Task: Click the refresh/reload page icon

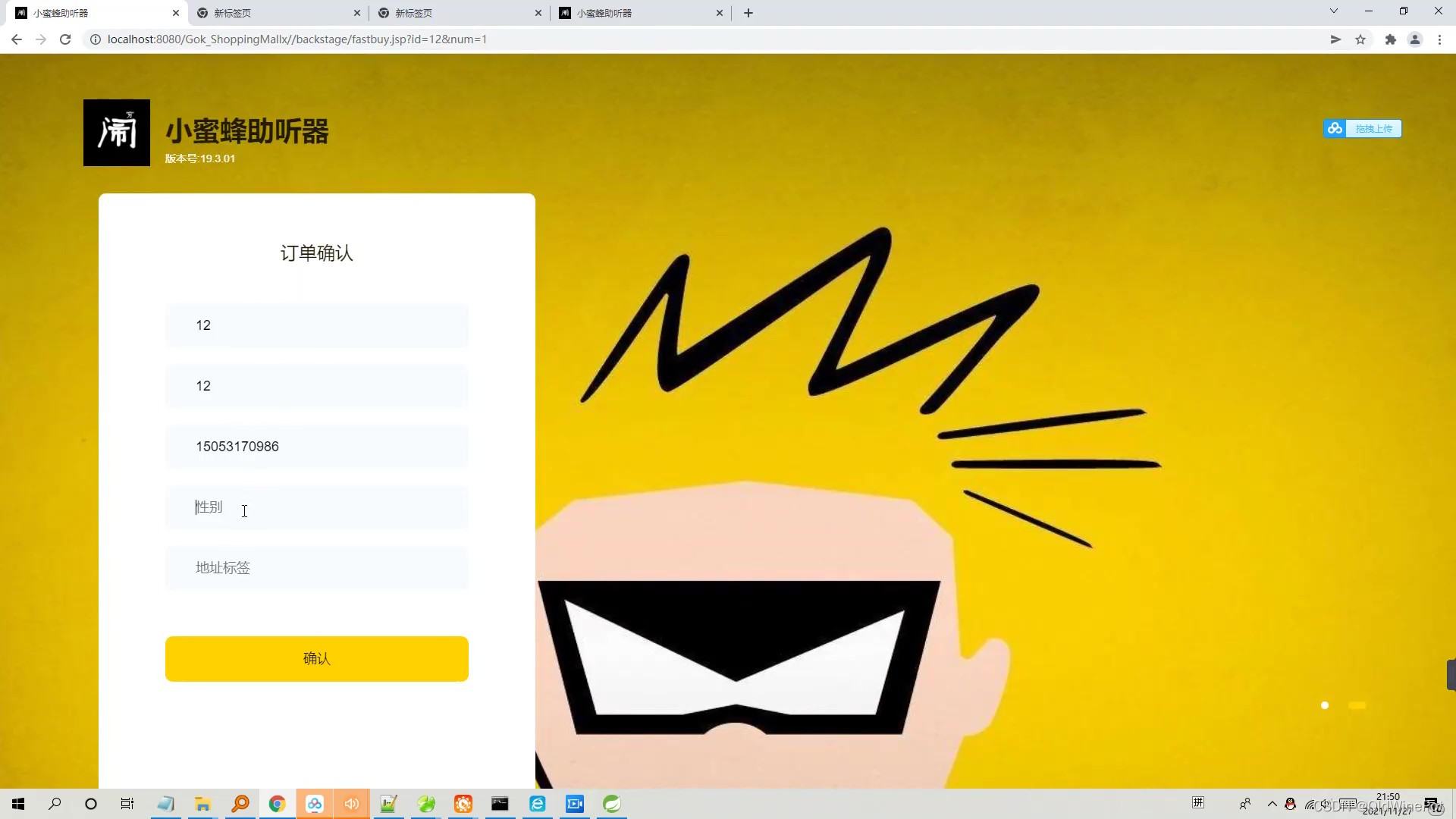Action: pos(64,39)
